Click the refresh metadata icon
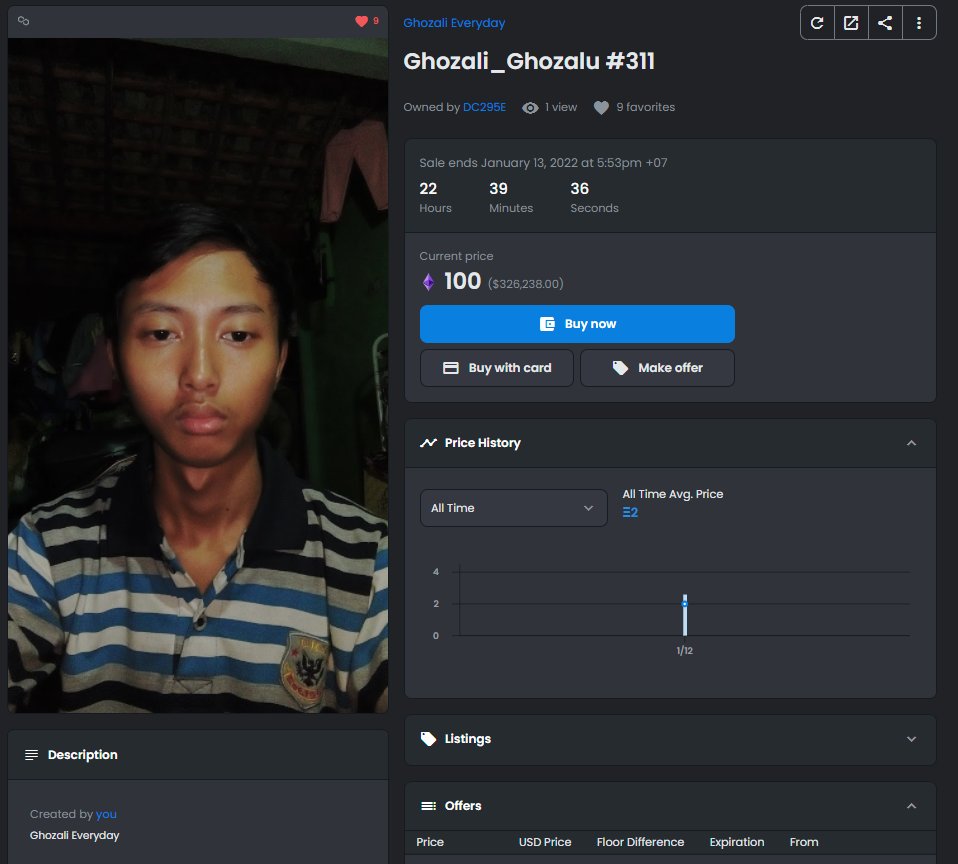 point(817,23)
